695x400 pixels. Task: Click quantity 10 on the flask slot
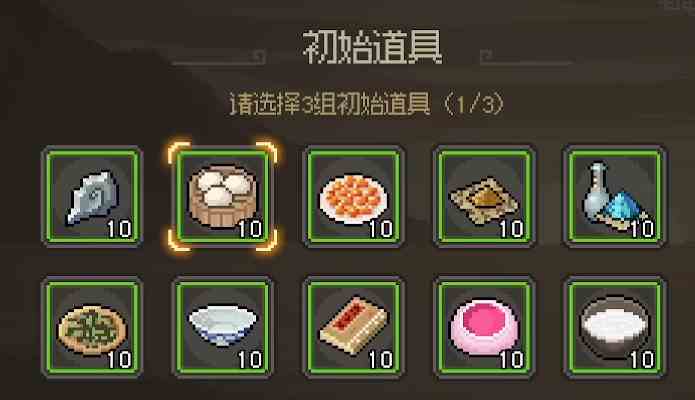click(642, 229)
